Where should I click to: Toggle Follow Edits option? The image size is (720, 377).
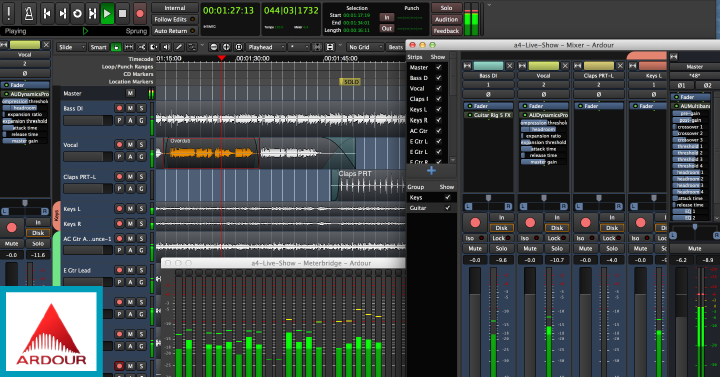click(174, 19)
